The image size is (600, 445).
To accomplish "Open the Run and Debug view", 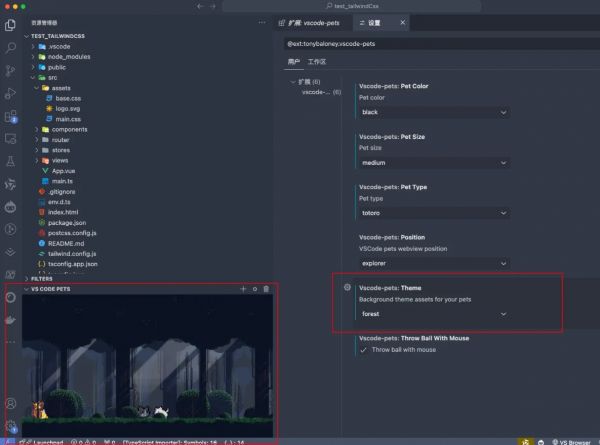I will click(x=11, y=93).
